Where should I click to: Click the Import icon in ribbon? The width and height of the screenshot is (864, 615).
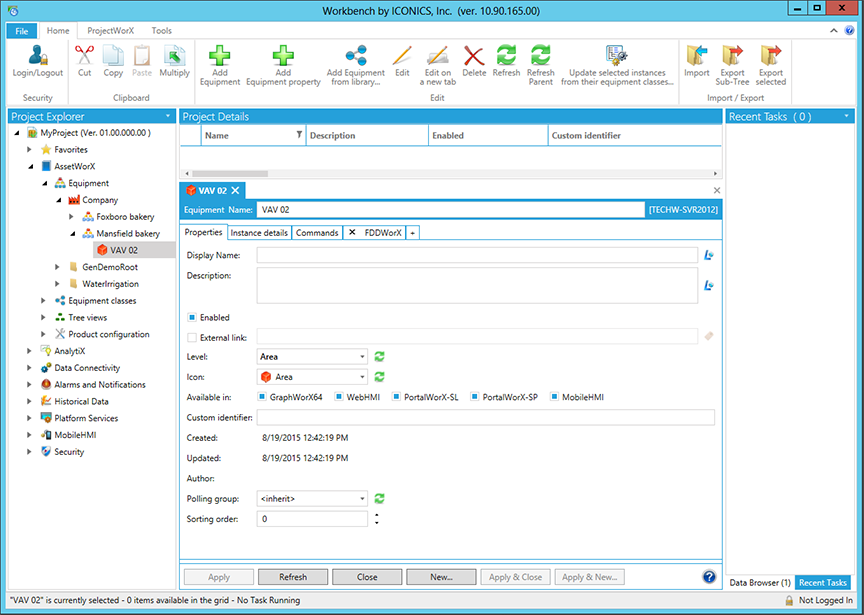coord(696,58)
